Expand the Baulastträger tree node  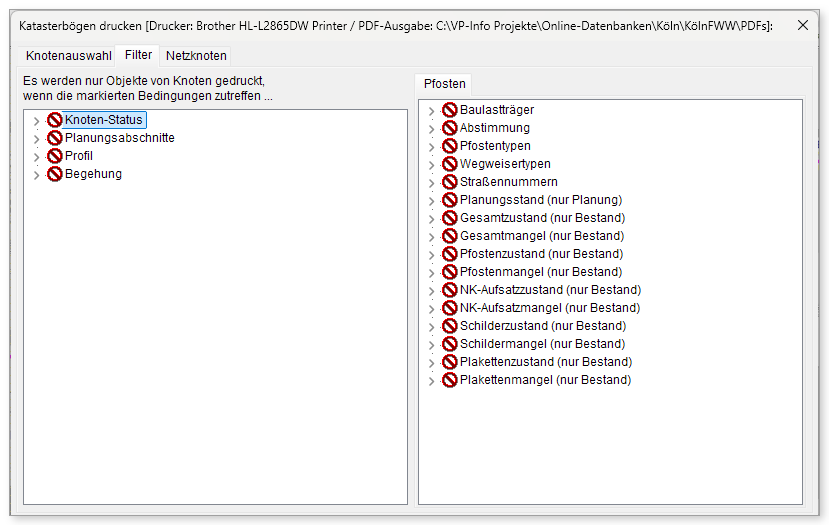pos(431,111)
